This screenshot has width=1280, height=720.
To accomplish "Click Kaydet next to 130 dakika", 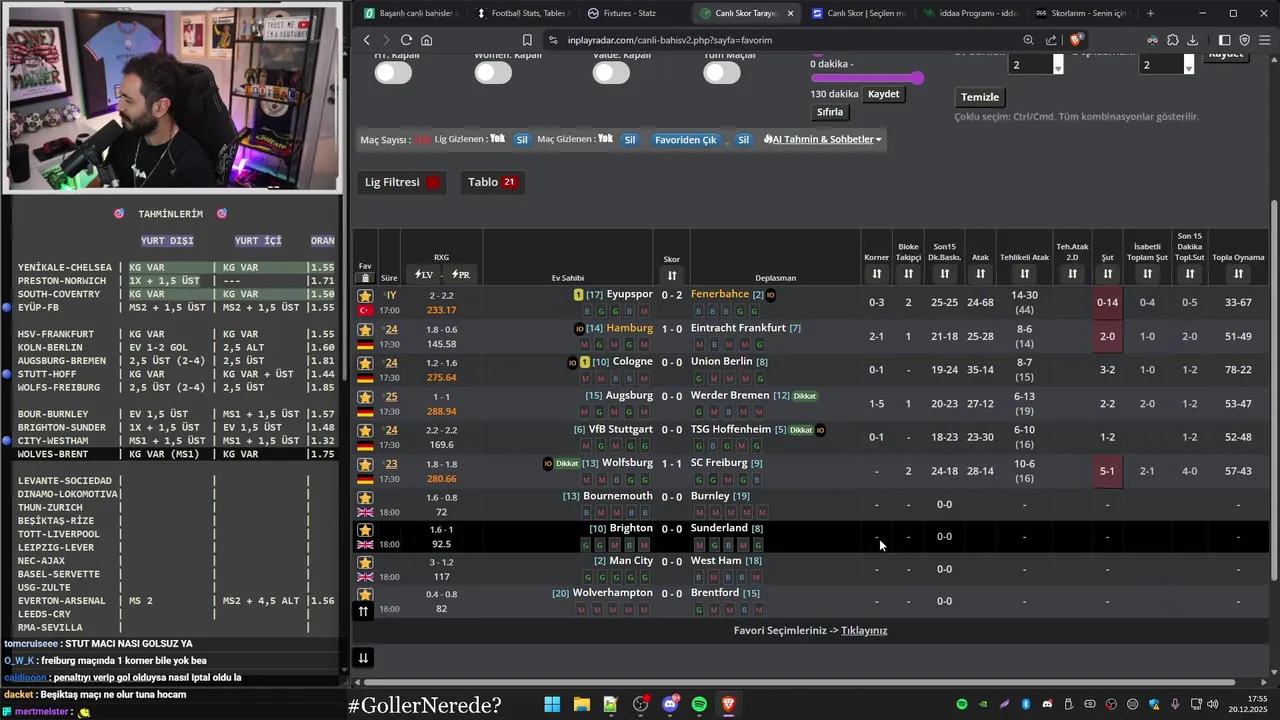I will (x=883, y=94).
